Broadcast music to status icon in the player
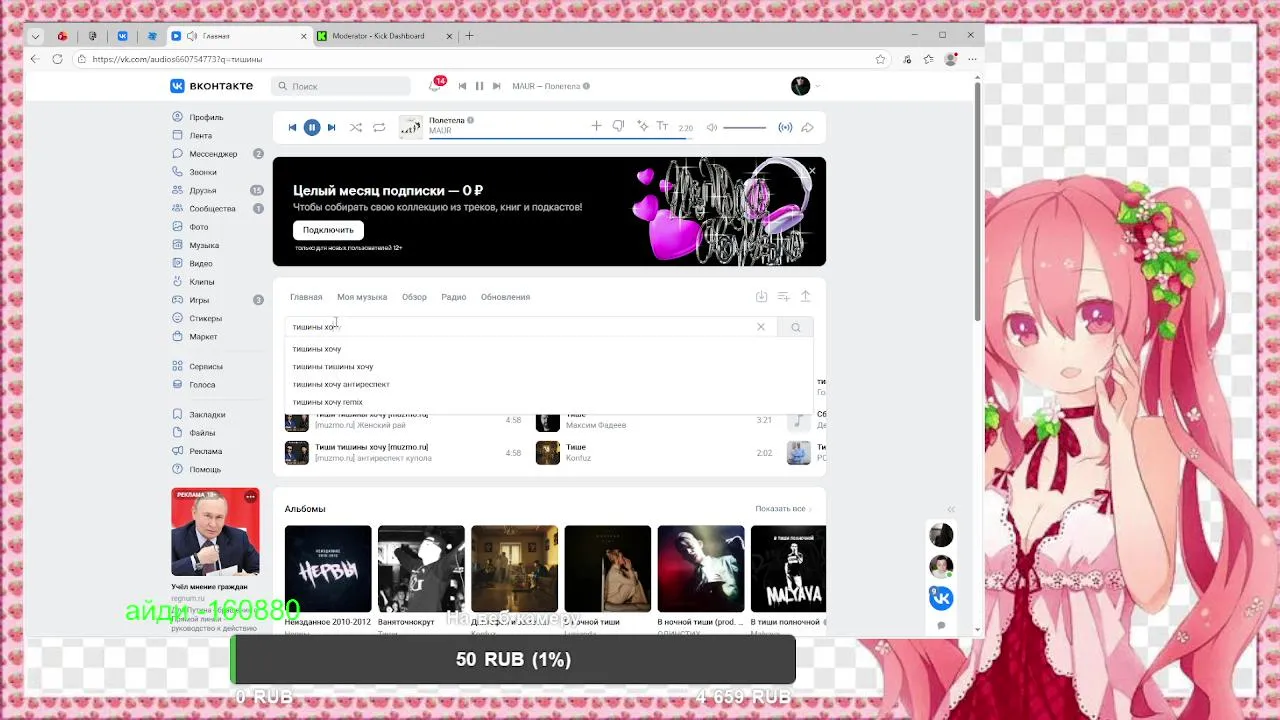 [x=785, y=127]
